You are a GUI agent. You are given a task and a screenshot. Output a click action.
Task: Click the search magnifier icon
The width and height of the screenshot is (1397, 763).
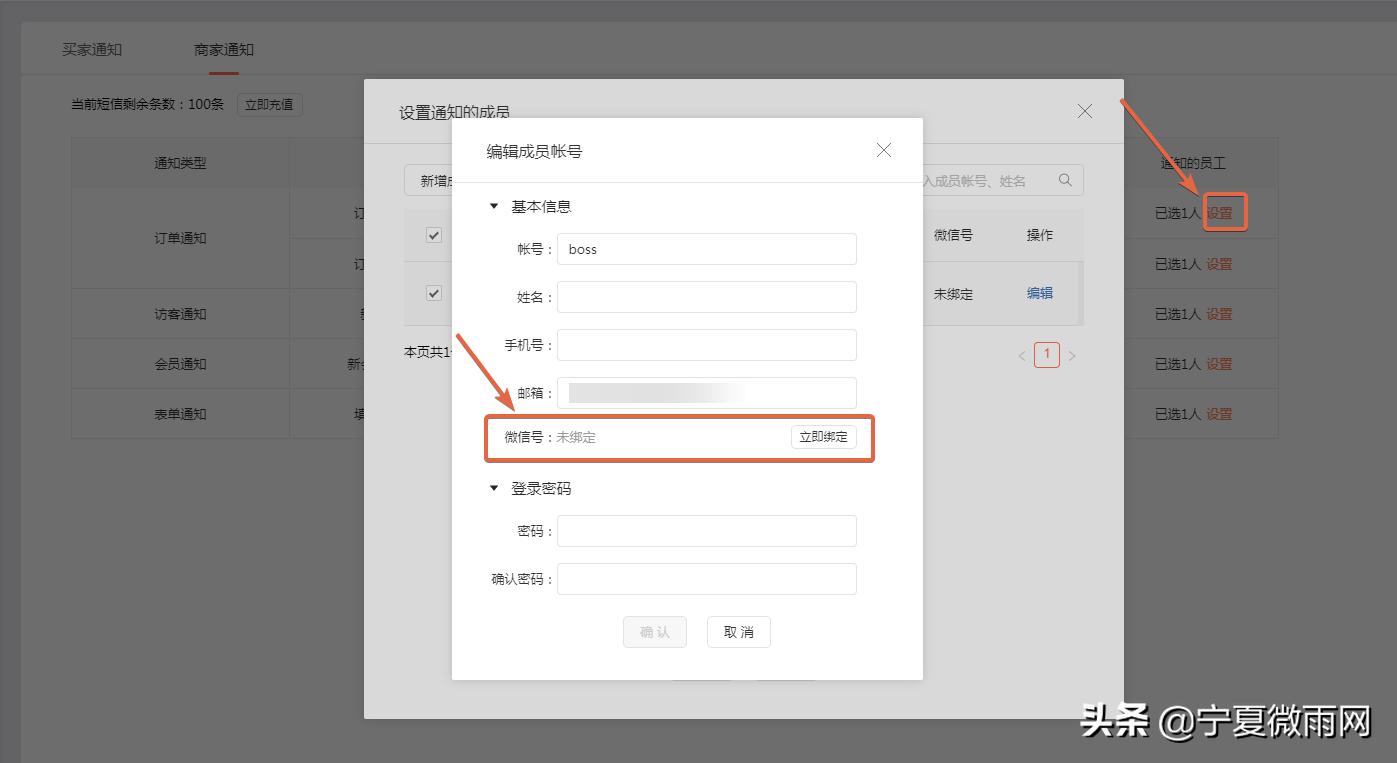coord(1065,180)
